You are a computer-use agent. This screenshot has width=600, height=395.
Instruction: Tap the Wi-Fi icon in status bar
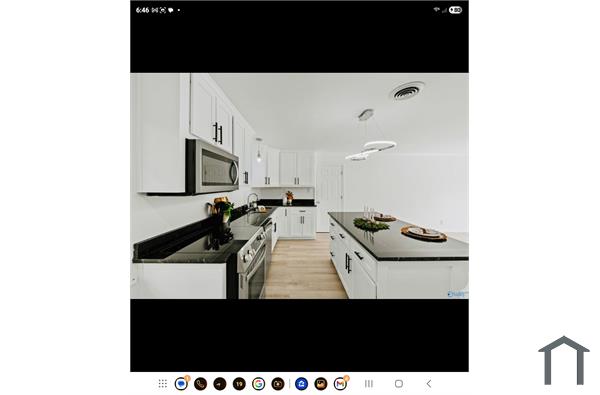click(x=437, y=10)
